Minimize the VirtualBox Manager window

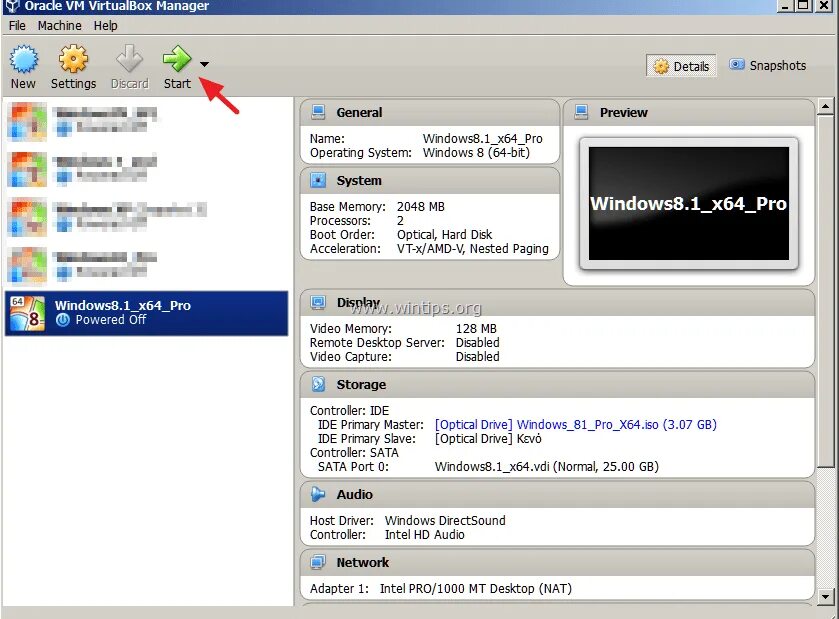(x=785, y=5)
